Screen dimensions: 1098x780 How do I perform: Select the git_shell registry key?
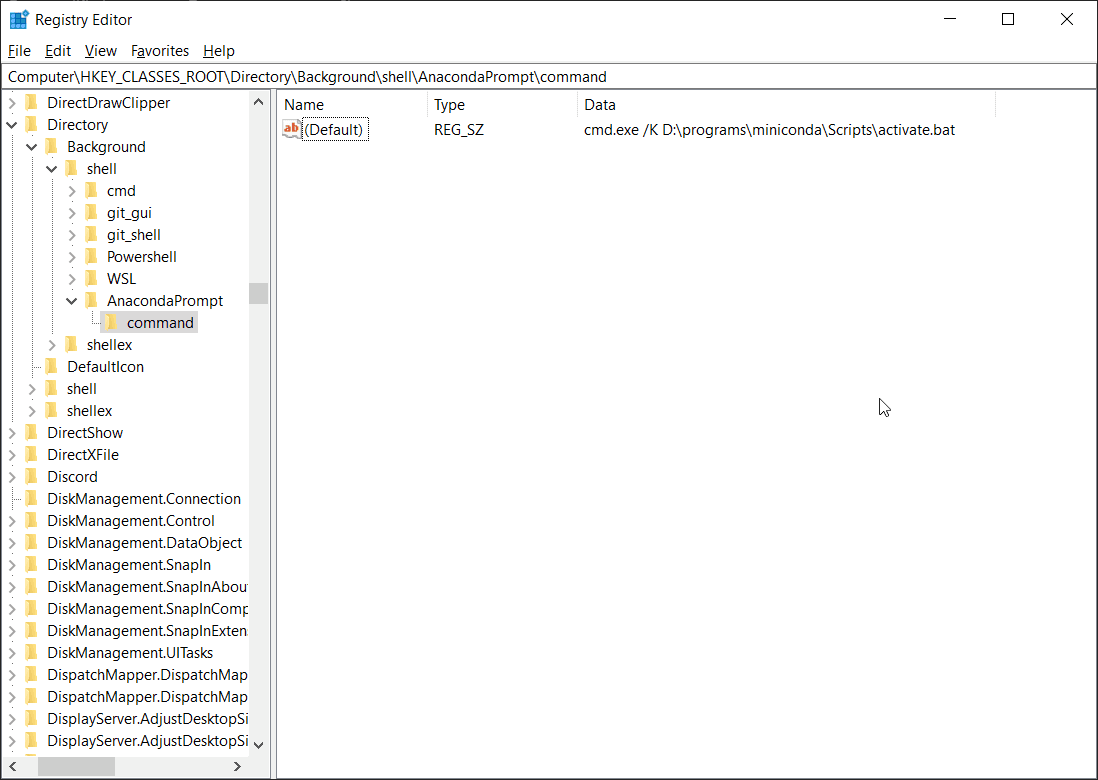tap(134, 235)
